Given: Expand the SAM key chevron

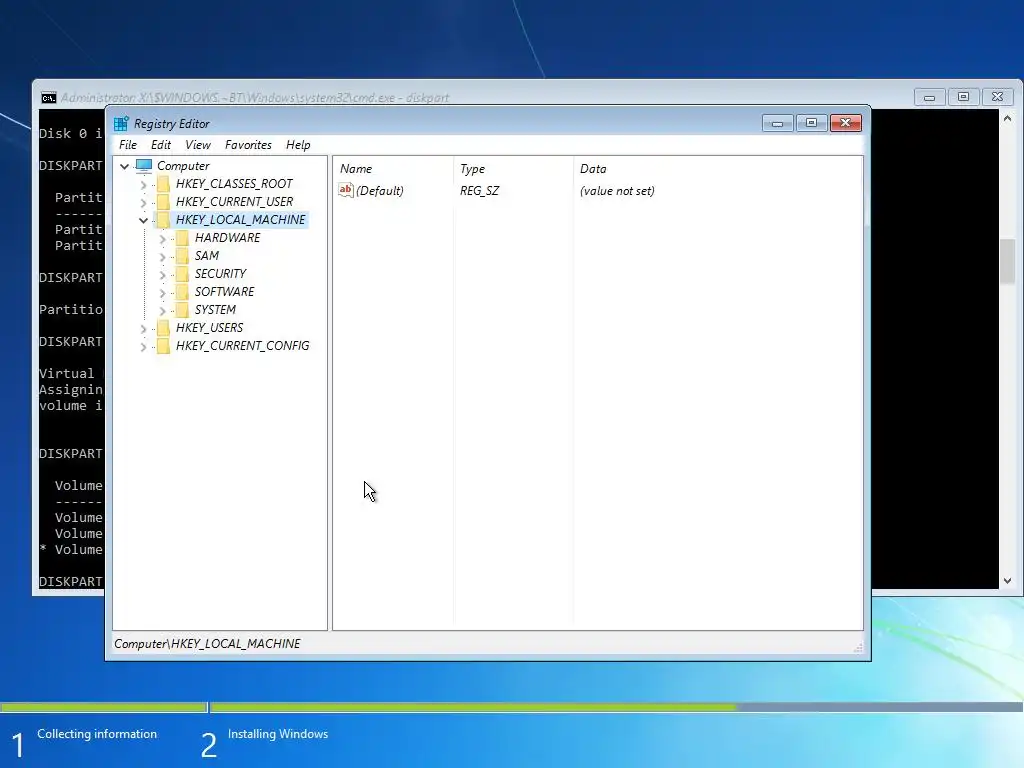Looking at the screenshot, I should [x=162, y=257].
